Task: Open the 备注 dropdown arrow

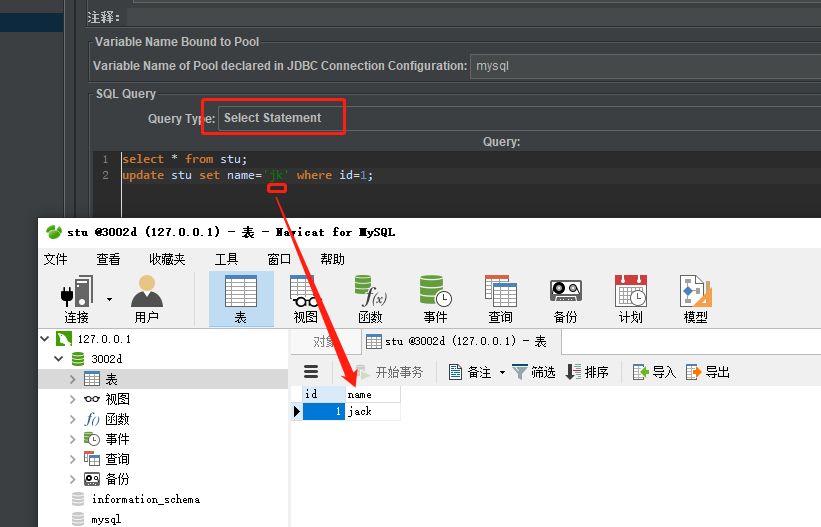Action: tap(502, 372)
